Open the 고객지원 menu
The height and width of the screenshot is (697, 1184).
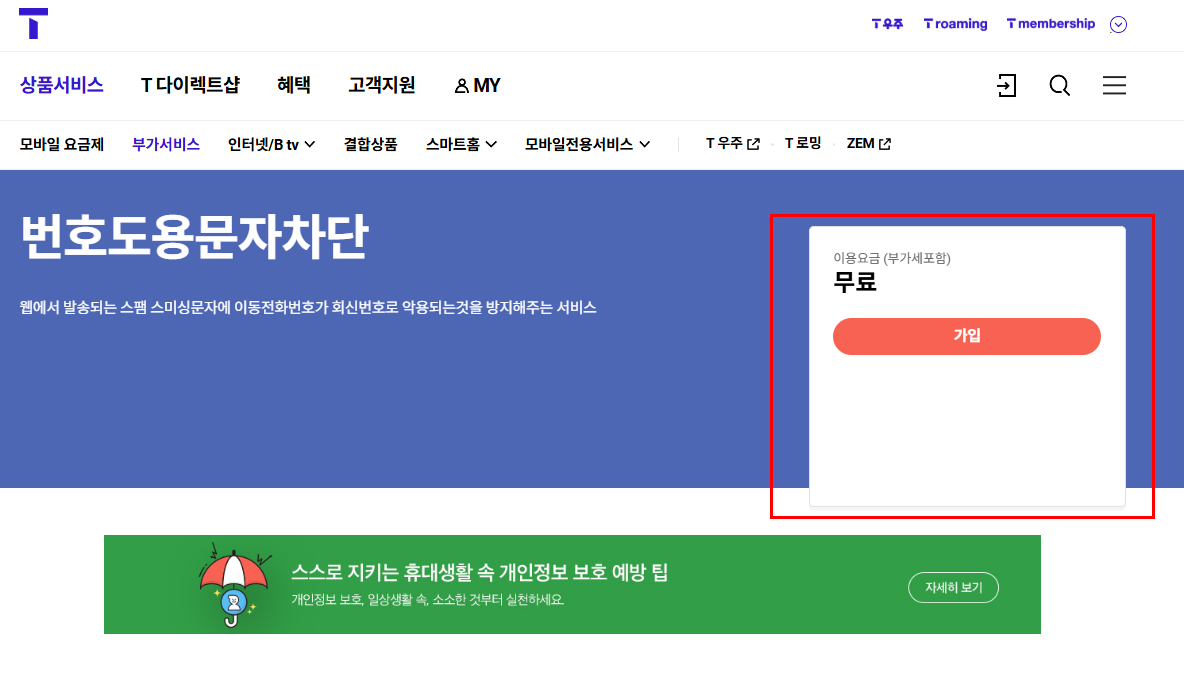(380, 85)
